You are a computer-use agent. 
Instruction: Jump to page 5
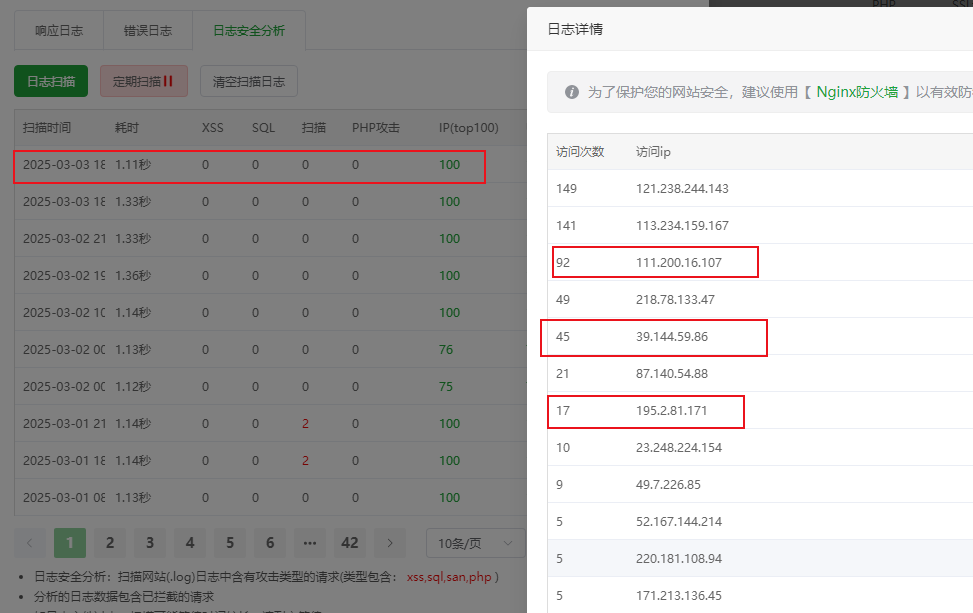pos(230,543)
